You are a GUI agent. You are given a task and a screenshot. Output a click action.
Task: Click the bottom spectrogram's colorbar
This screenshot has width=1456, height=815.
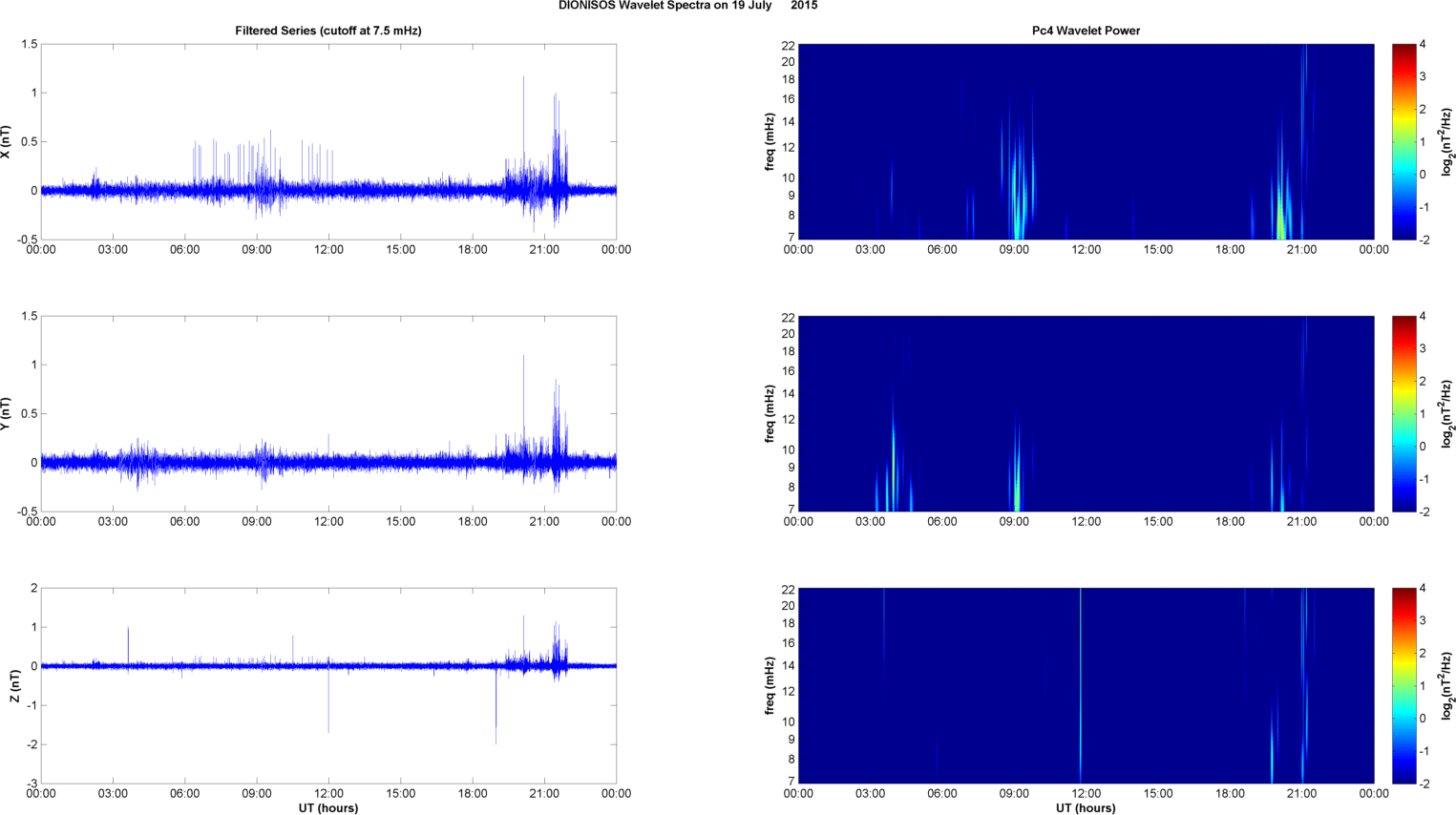(1403, 686)
